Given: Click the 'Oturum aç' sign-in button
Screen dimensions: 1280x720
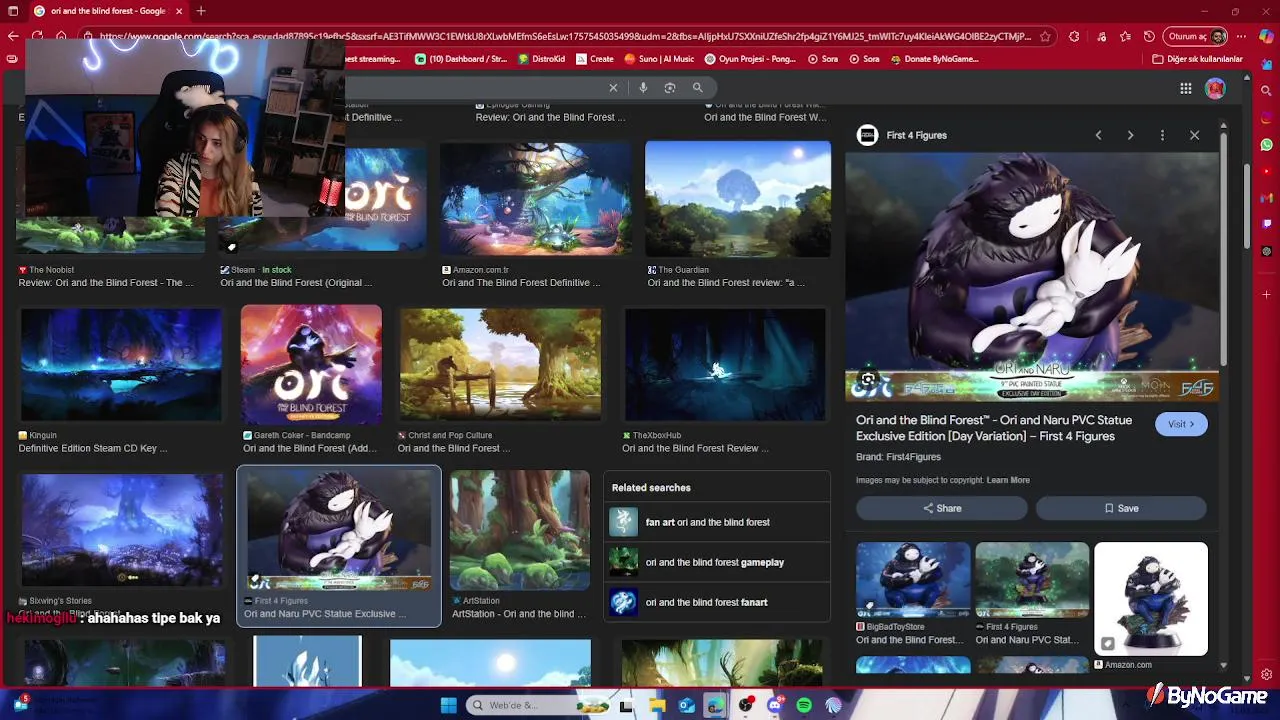Looking at the screenshot, I should [x=1197, y=36].
